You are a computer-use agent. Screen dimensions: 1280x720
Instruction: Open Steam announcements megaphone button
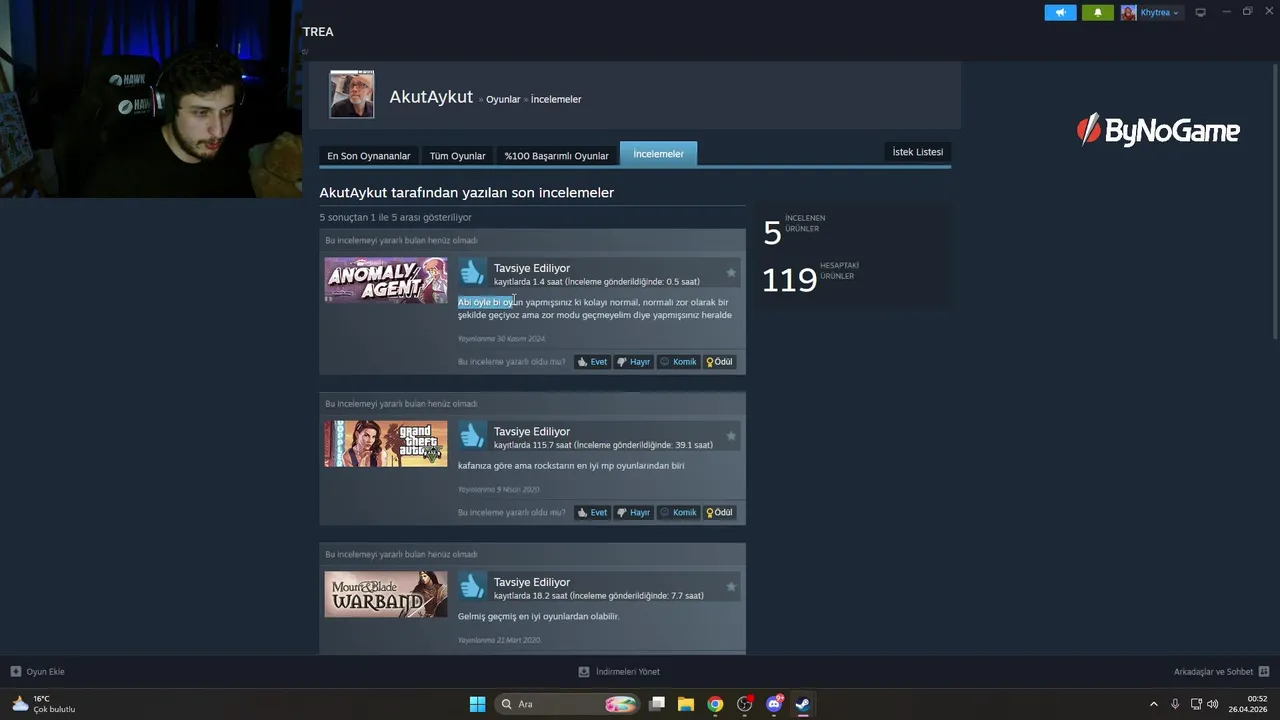click(1060, 13)
